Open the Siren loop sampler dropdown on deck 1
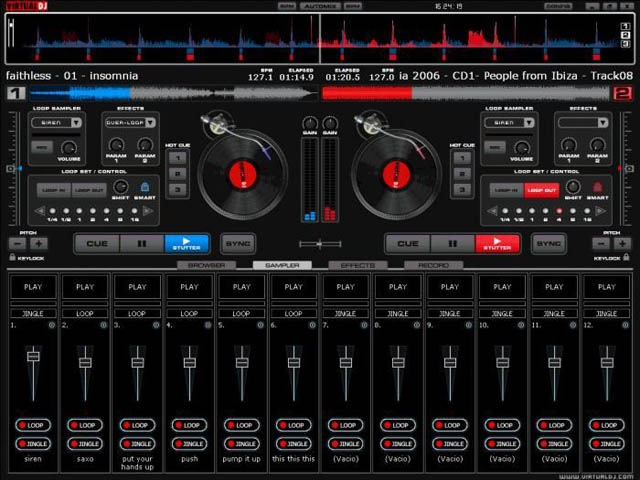 tap(76, 122)
